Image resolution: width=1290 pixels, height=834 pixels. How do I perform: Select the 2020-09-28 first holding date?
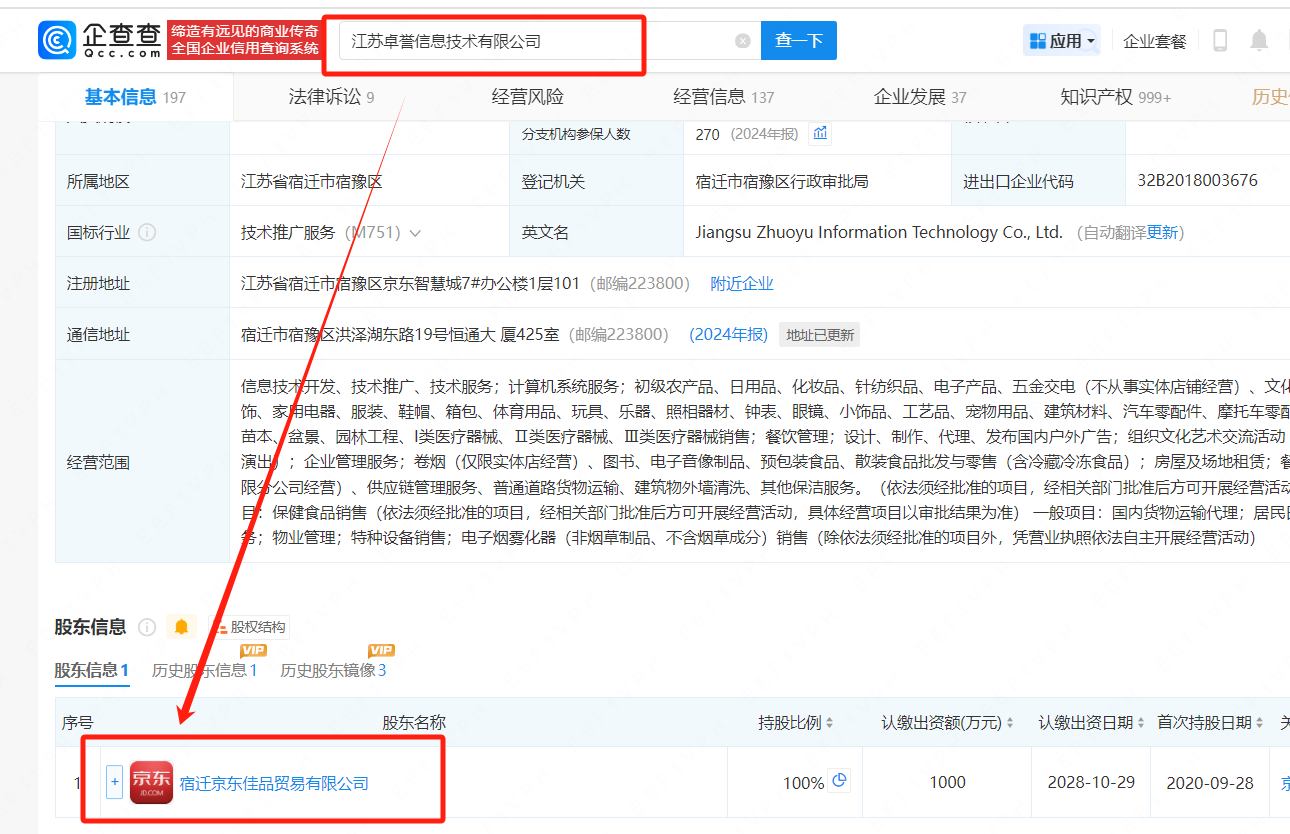(x=1210, y=783)
